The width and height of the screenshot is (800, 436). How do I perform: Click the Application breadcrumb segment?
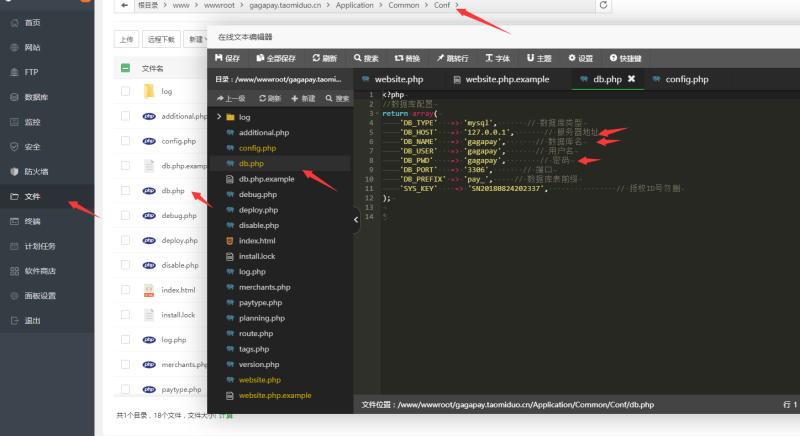[x=355, y=5]
